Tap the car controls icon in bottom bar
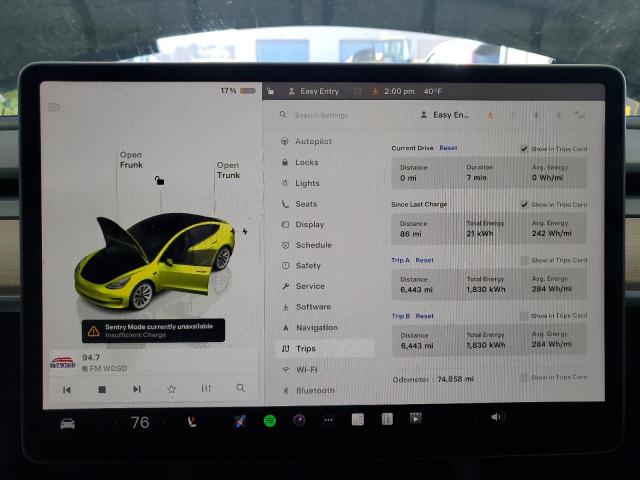The image size is (640, 480). 67,424
